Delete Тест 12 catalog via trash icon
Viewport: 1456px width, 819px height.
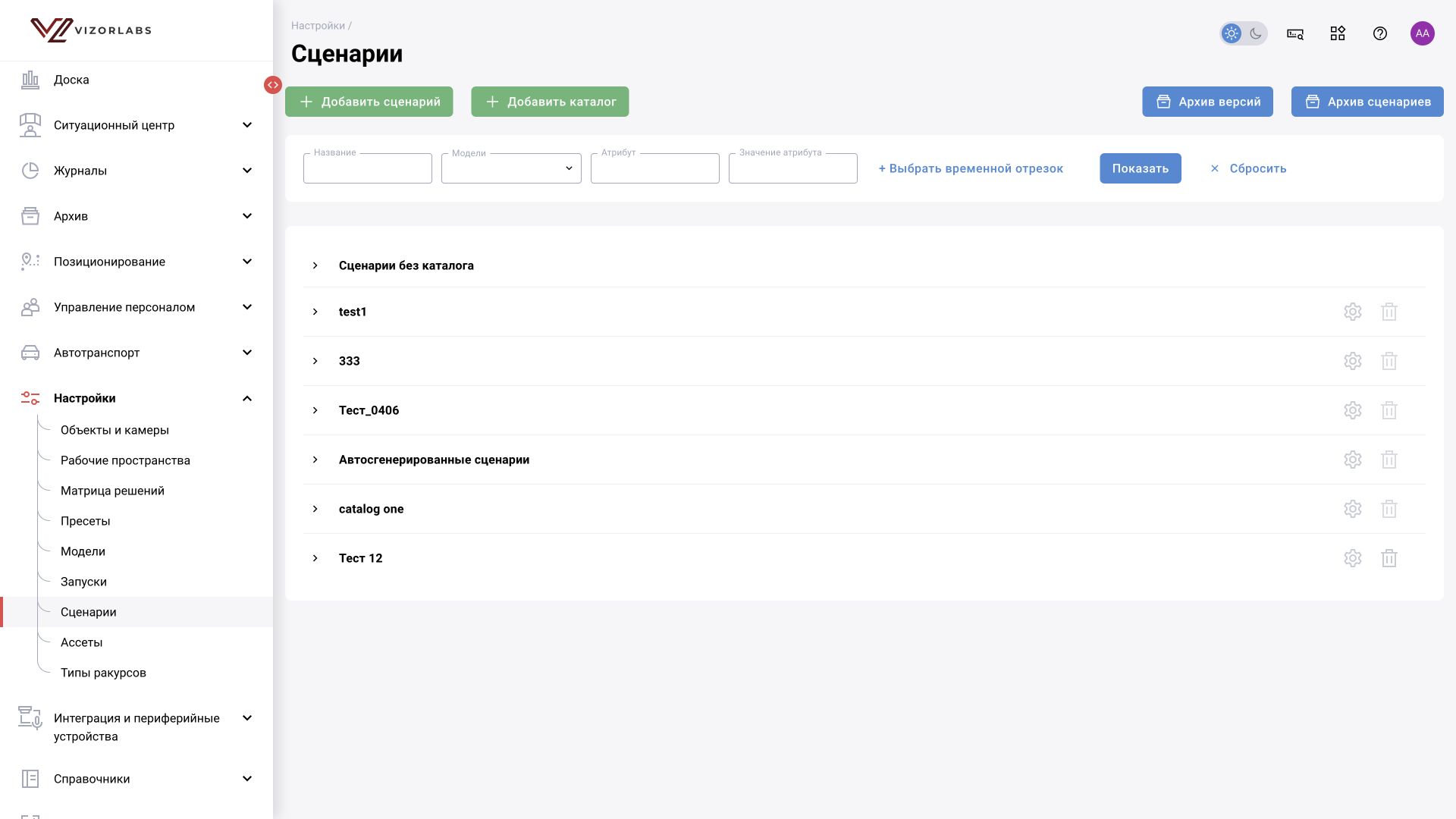(x=1389, y=558)
